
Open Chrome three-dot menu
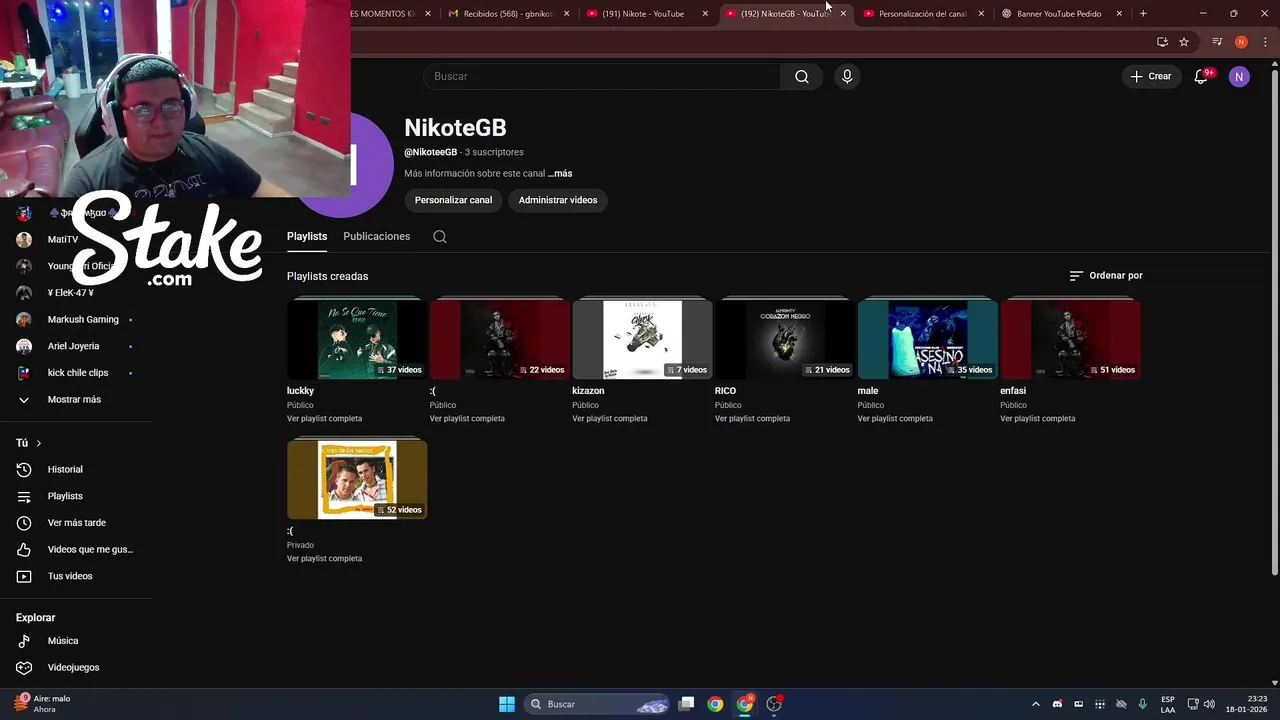[x=1265, y=42]
